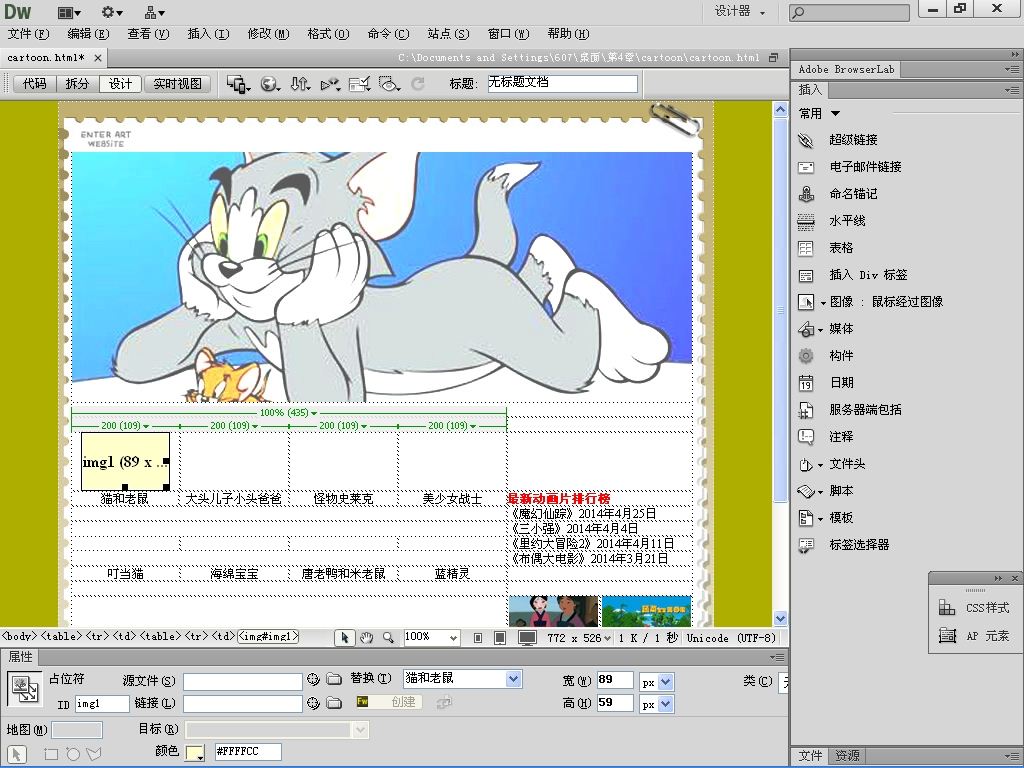
Task: Open the Files (文件) panel tab
Action: 810,756
